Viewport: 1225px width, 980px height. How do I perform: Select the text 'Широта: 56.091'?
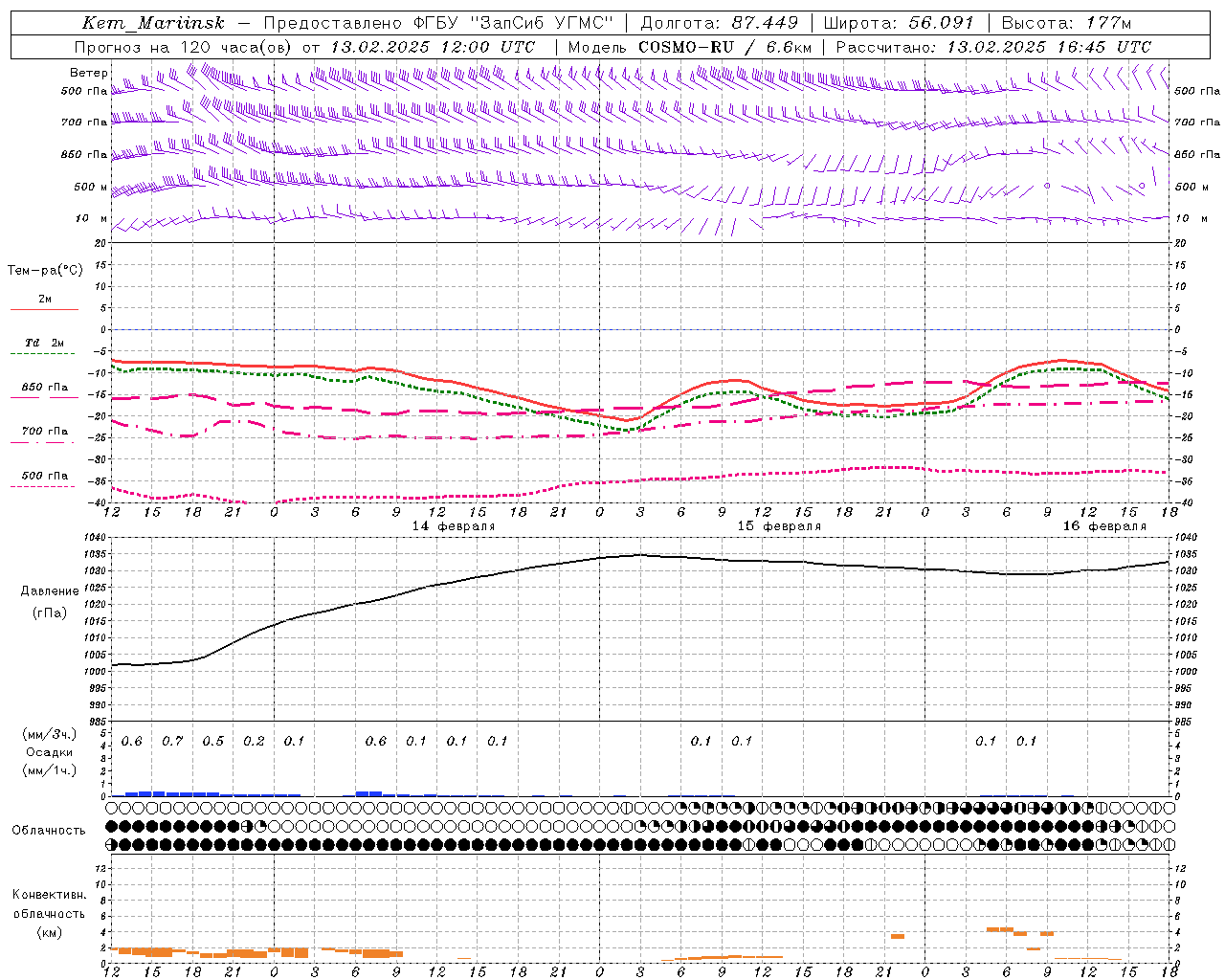898,23
